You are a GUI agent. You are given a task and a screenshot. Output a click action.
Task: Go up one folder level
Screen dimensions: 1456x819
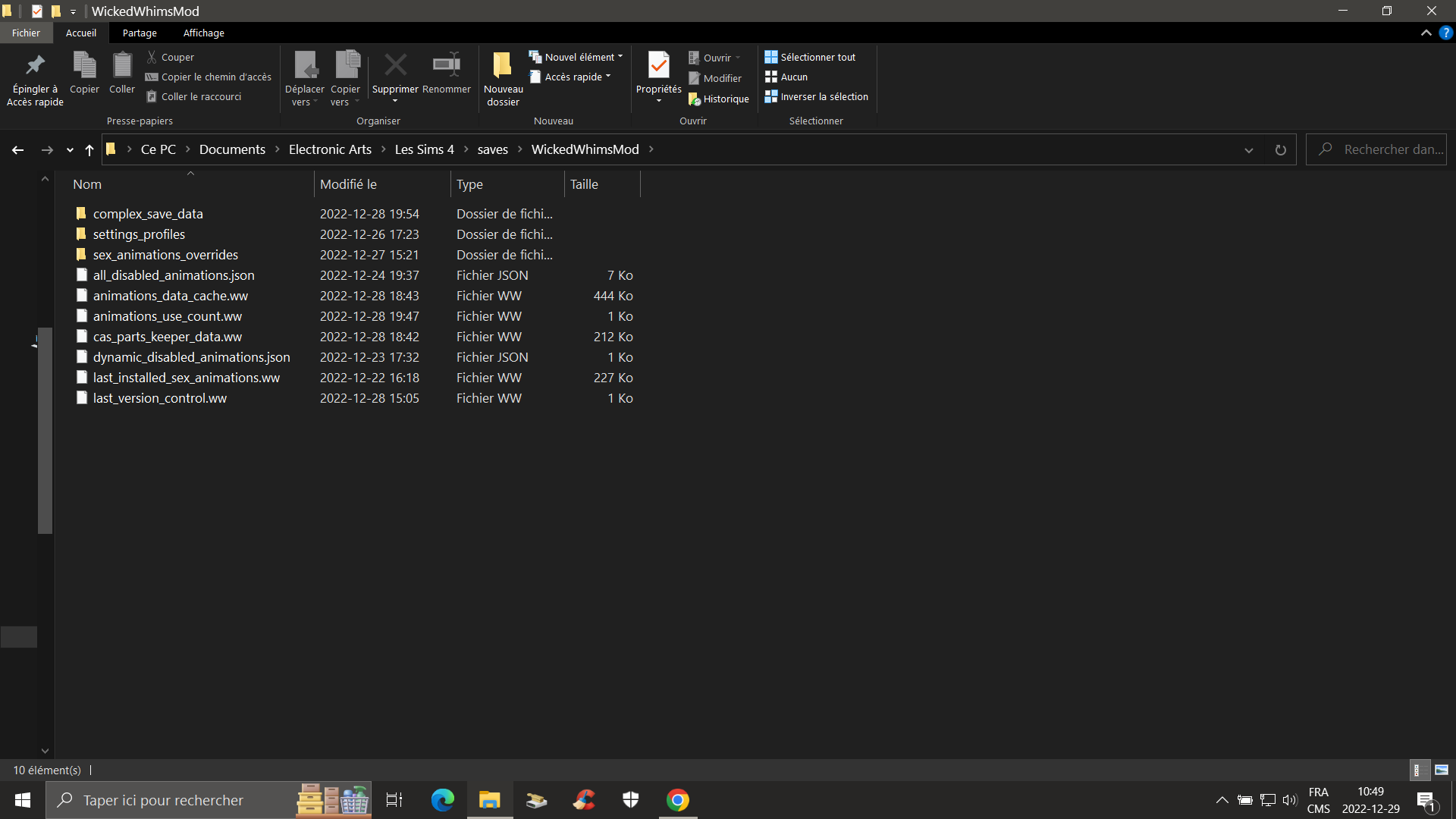pyautogui.click(x=89, y=150)
